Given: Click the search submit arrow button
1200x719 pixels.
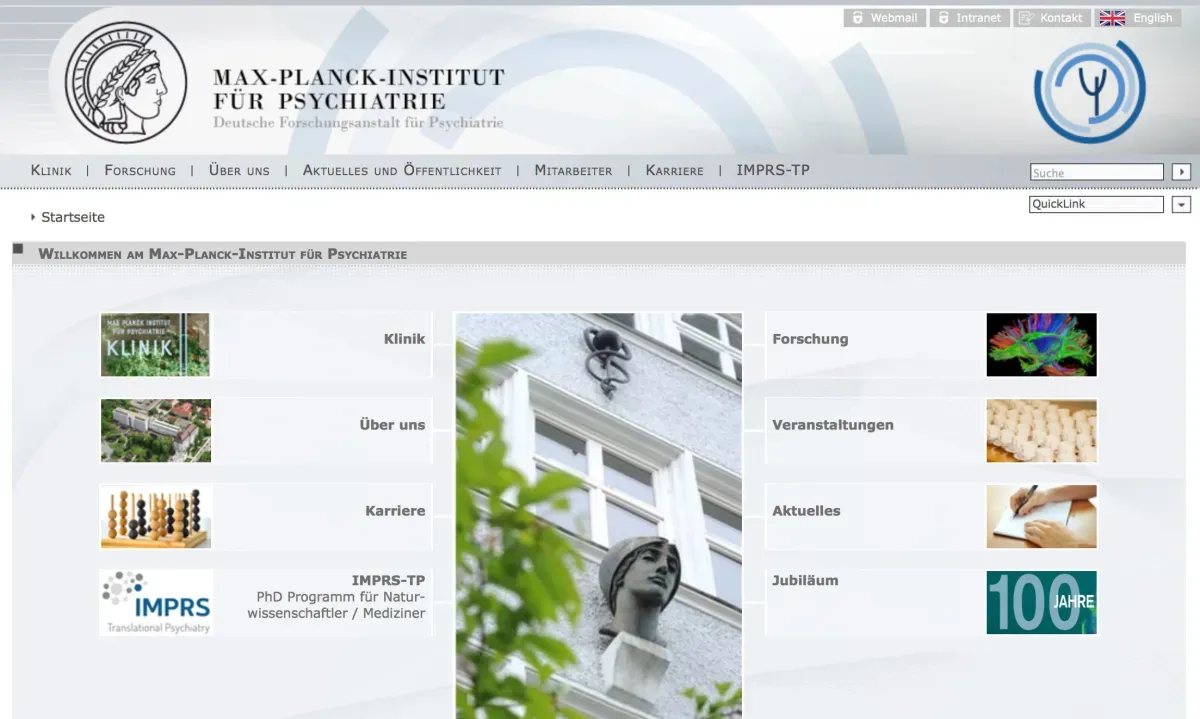Looking at the screenshot, I should click(x=1181, y=172).
